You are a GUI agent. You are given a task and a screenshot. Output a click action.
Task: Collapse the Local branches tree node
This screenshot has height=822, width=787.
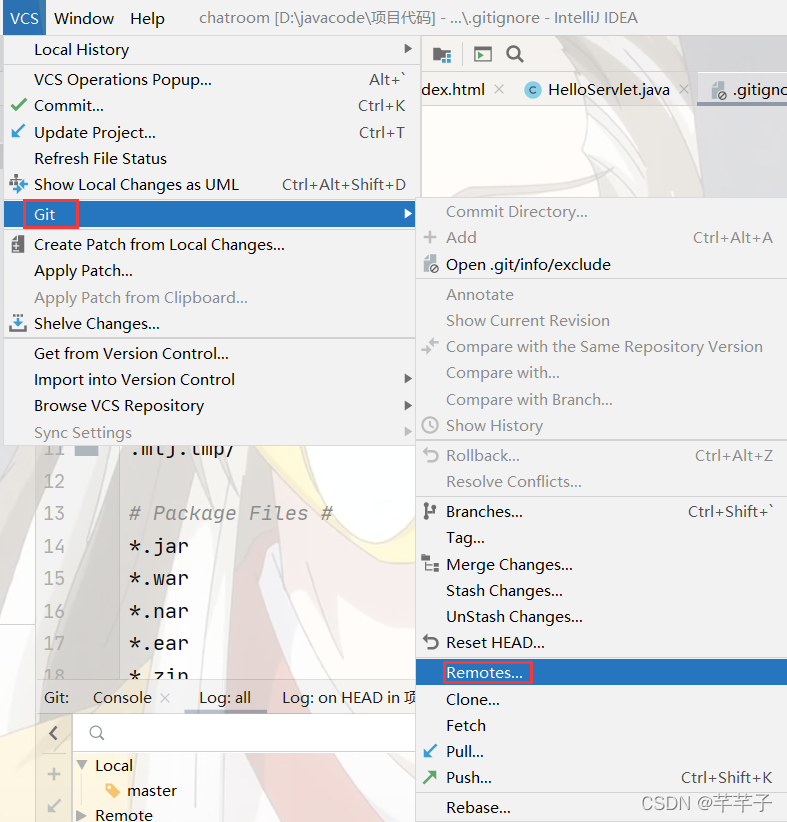[82, 765]
